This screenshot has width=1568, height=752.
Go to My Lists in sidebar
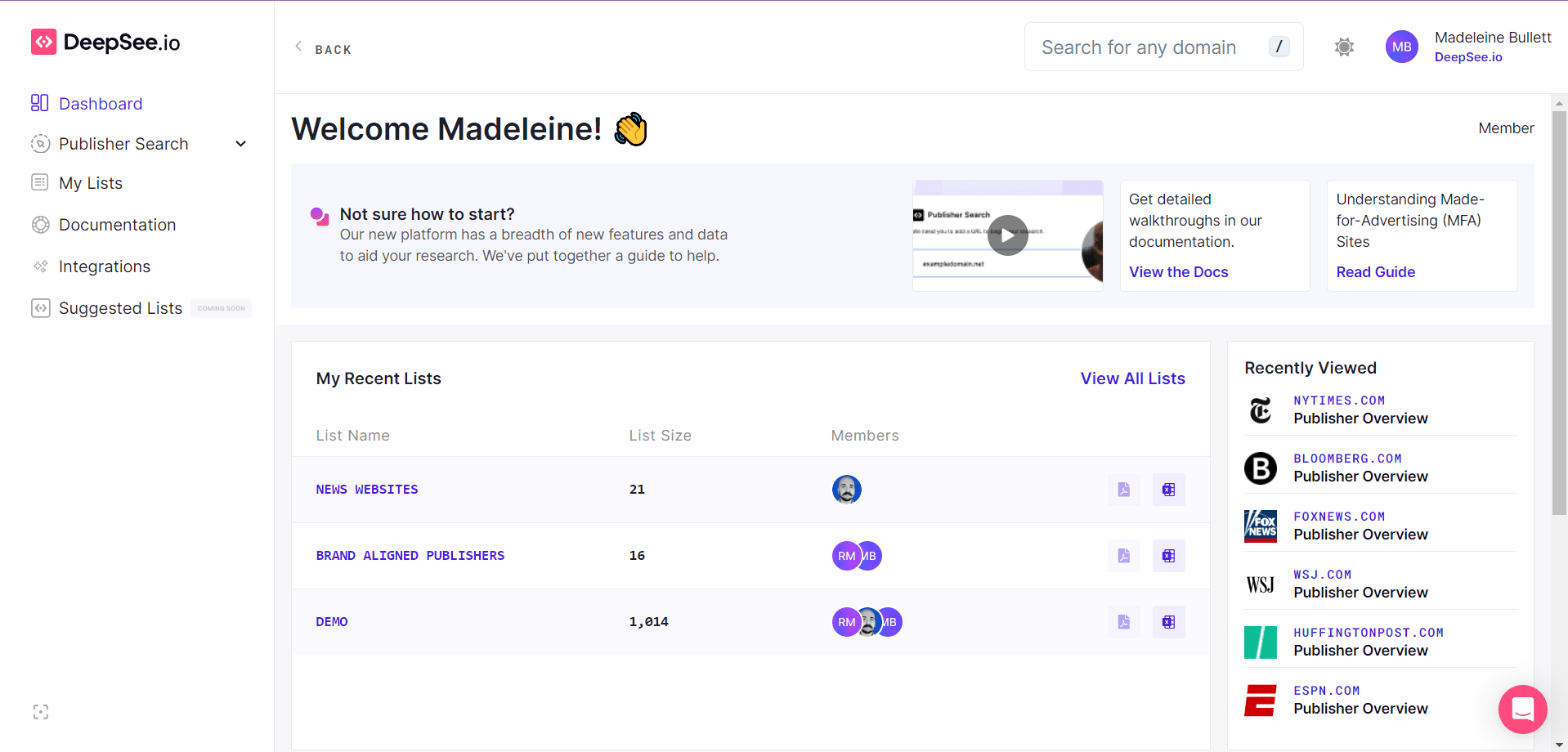click(90, 183)
